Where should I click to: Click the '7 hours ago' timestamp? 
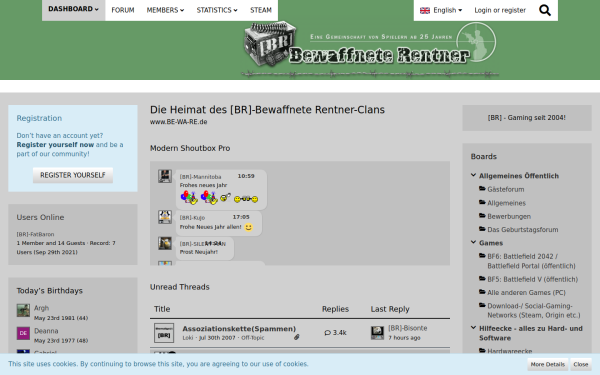[x=404, y=338]
